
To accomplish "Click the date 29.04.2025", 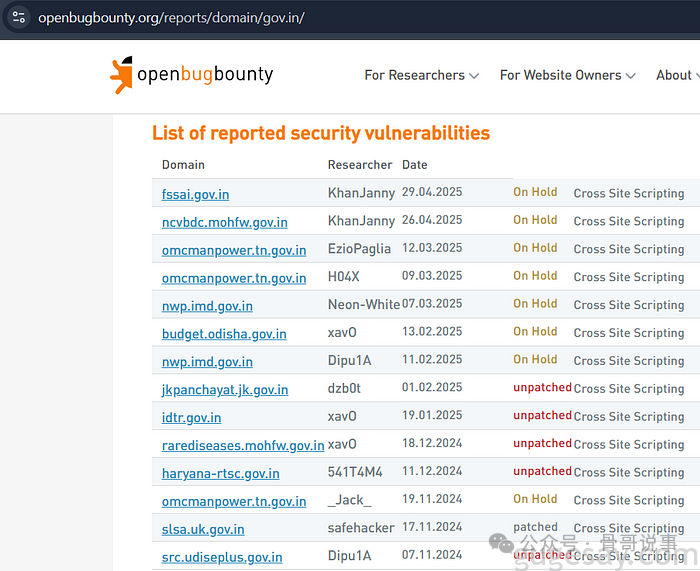I will tap(432, 192).
